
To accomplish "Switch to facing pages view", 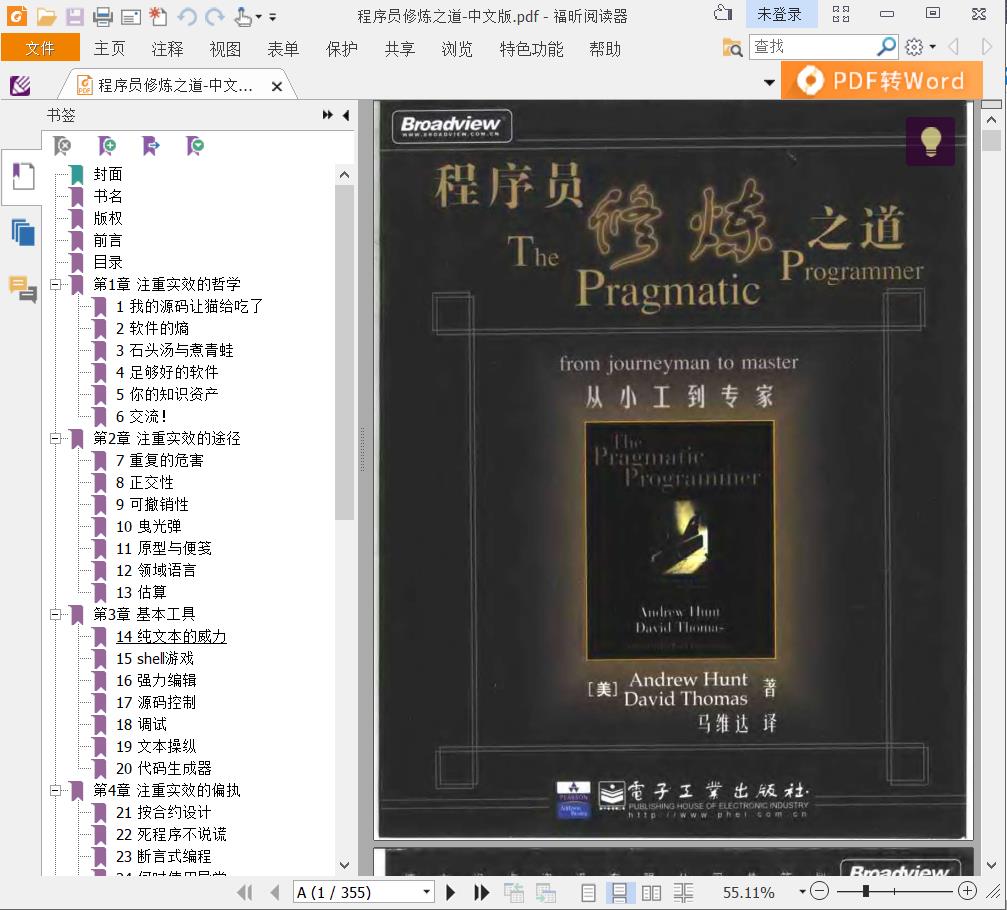I will point(651,893).
